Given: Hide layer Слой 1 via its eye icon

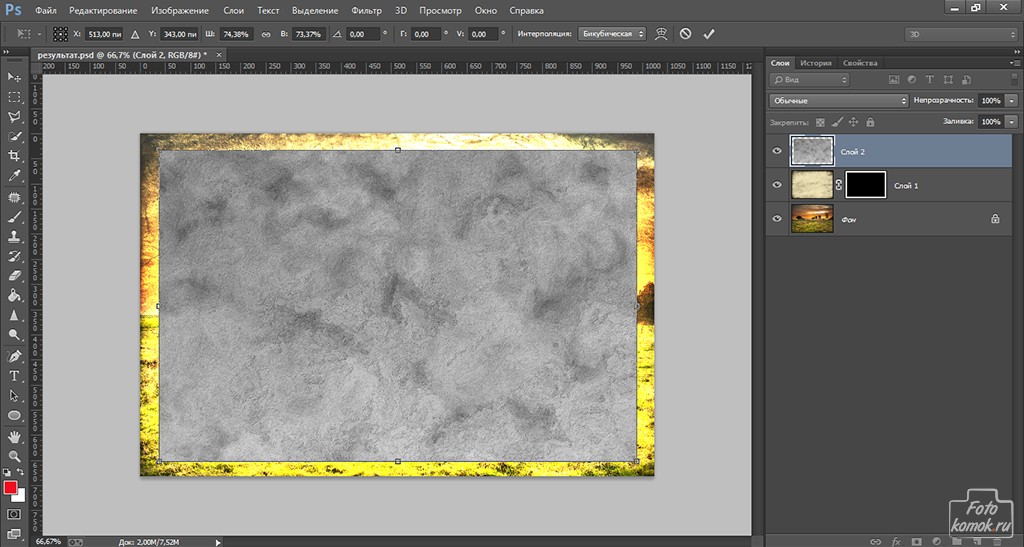Looking at the screenshot, I should click(777, 185).
